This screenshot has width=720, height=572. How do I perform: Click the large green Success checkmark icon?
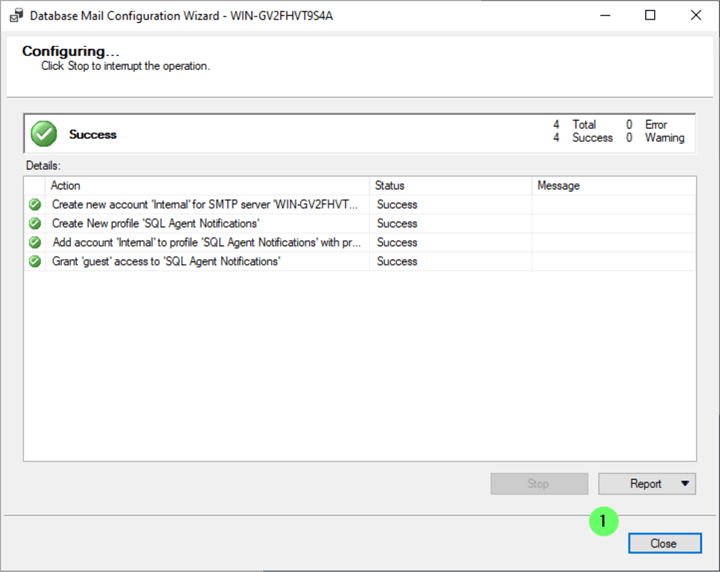pos(44,134)
